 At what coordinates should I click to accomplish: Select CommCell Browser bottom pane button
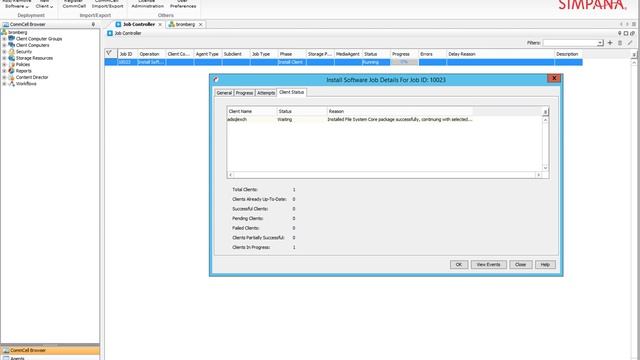(x=50, y=350)
